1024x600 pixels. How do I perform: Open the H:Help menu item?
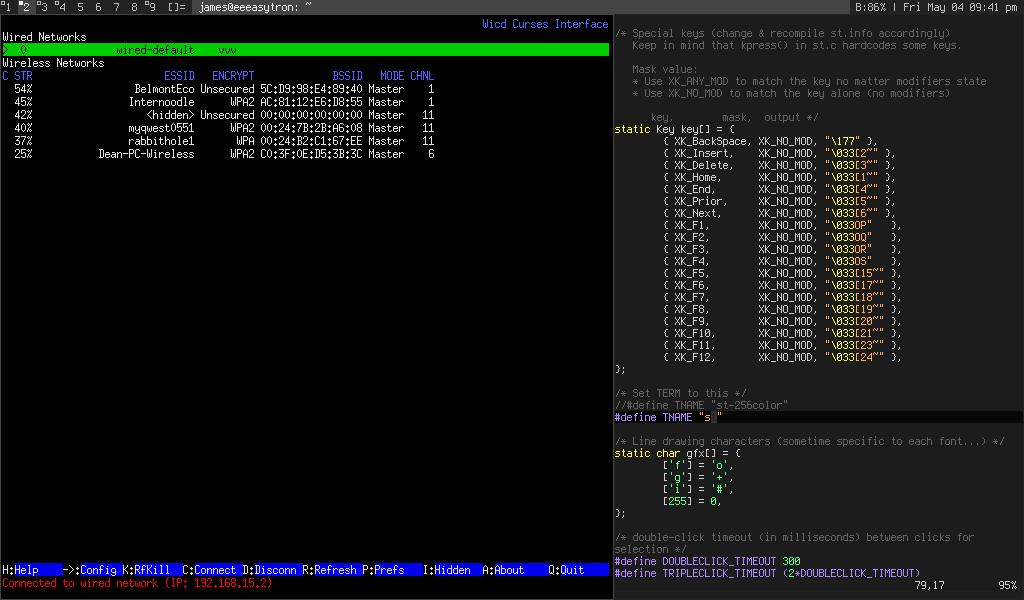tap(21, 570)
